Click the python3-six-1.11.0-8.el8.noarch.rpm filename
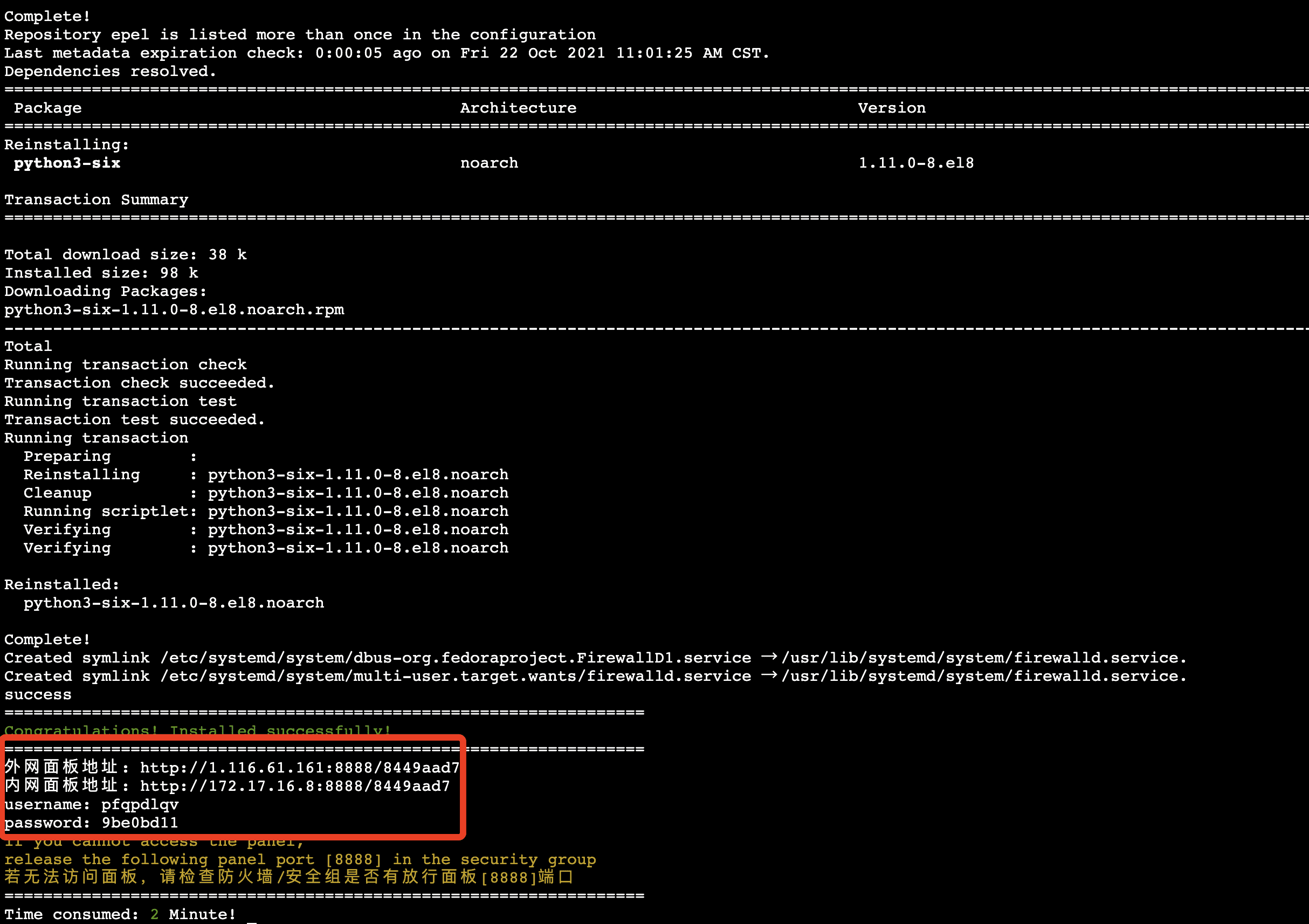 (174, 309)
